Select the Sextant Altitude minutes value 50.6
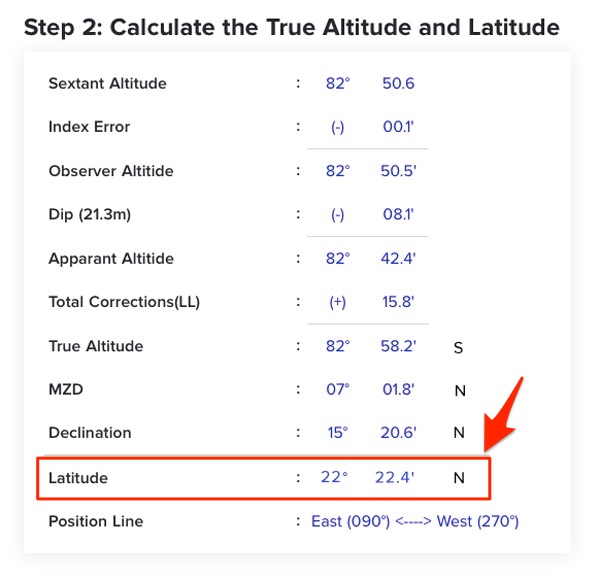600x578 pixels. click(x=398, y=83)
